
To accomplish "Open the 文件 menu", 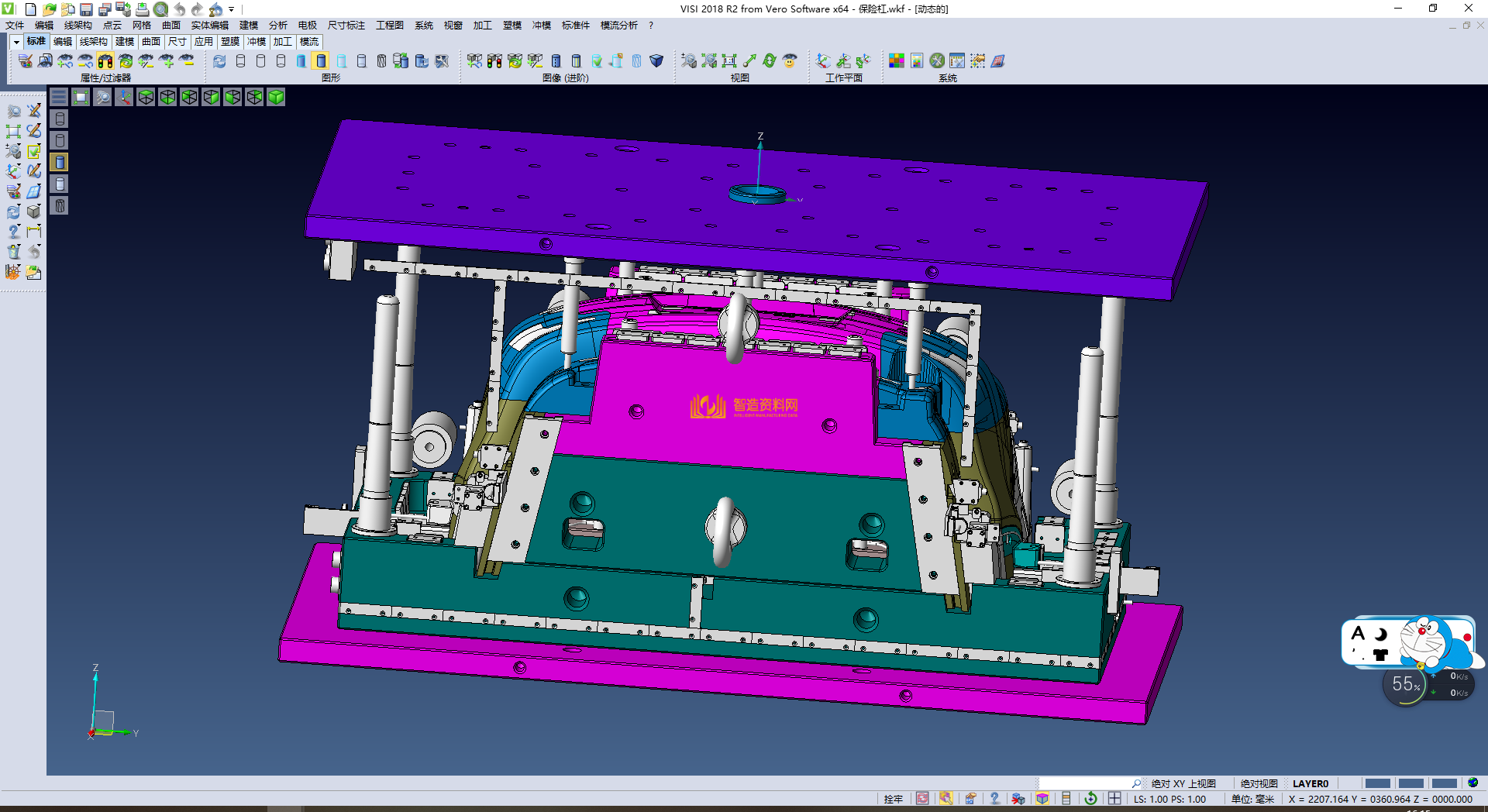I will click(14, 26).
